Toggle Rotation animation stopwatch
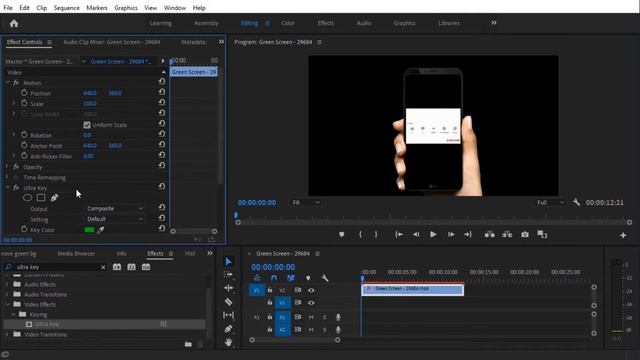640x360 pixels. 24,135
